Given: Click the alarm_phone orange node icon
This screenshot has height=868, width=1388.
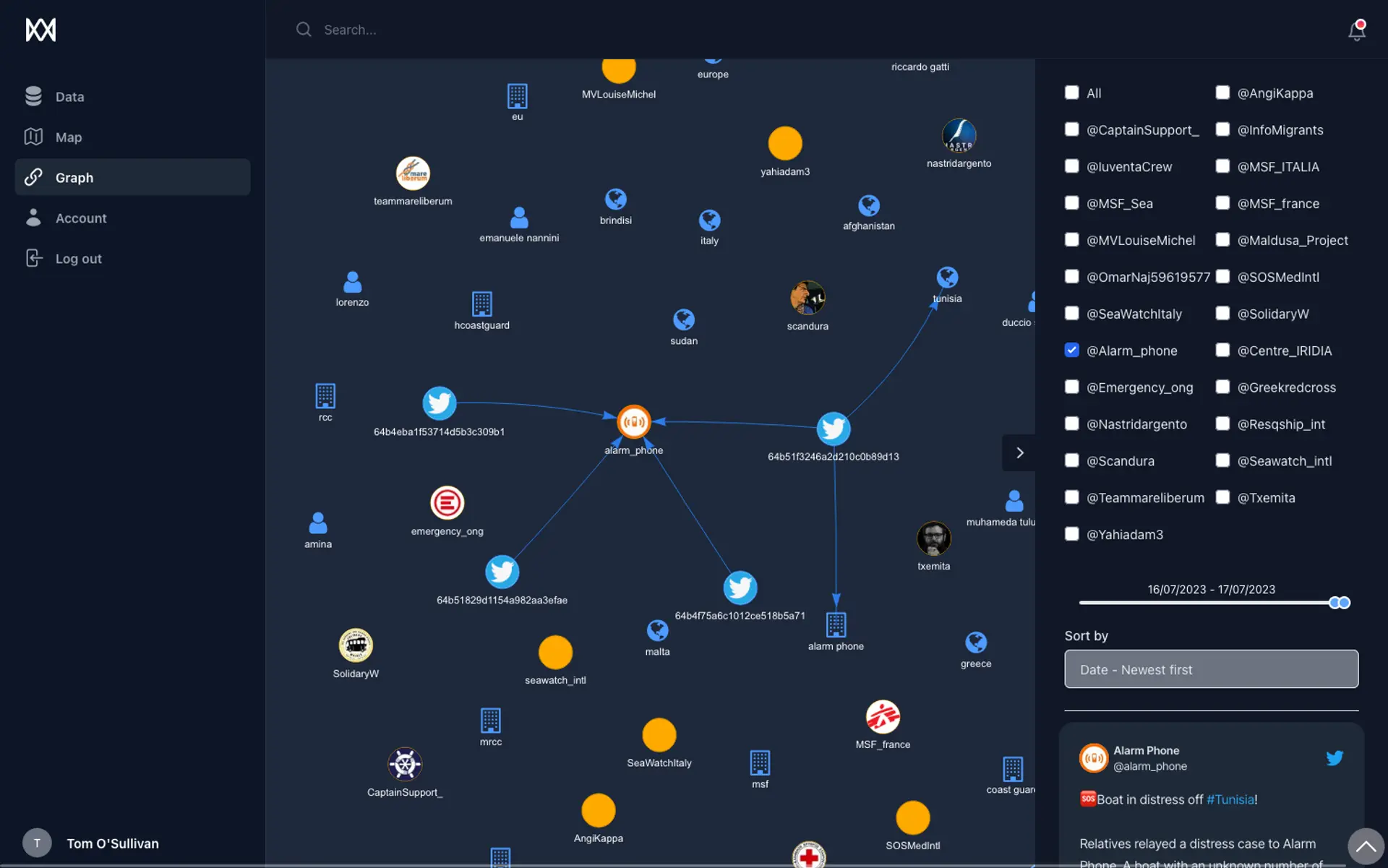Looking at the screenshot, I should 633,422.
